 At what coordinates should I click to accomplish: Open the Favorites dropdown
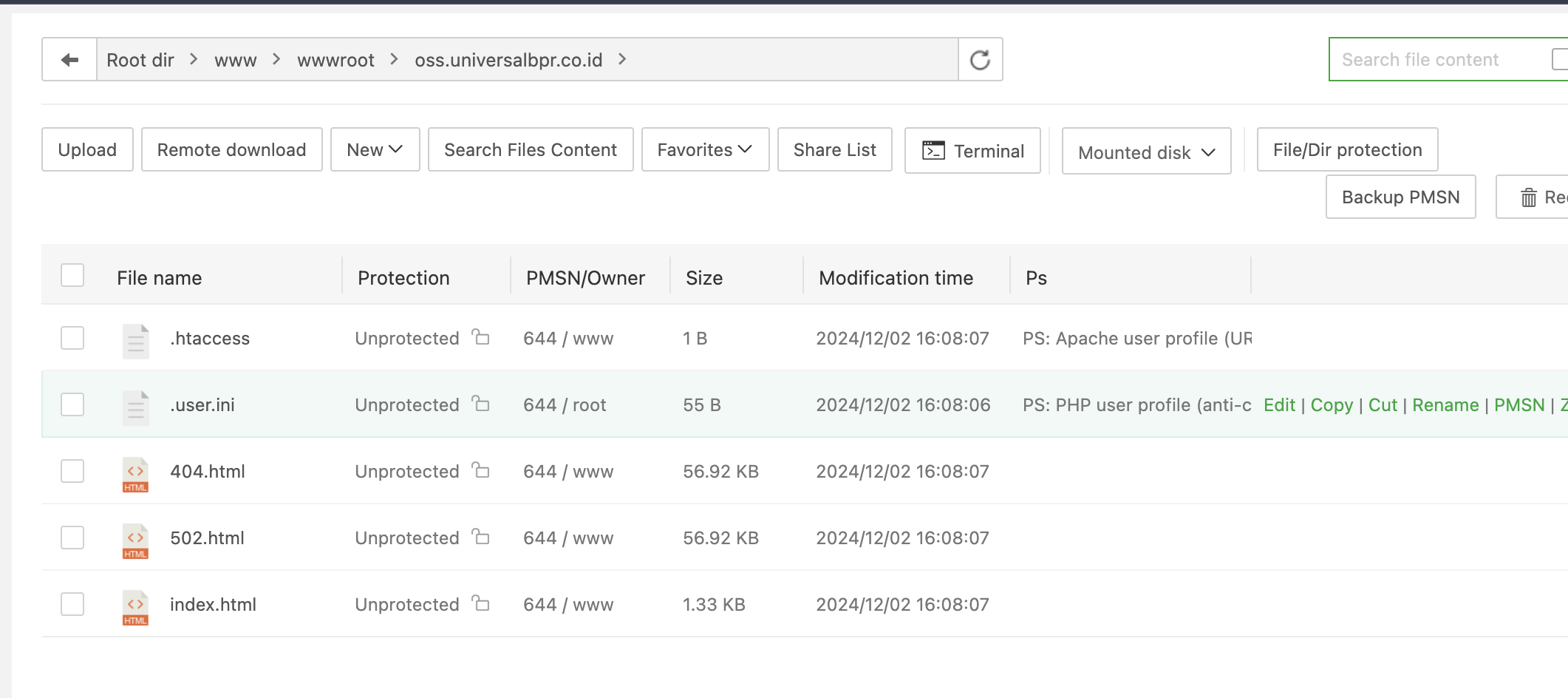tap(705, 150)
